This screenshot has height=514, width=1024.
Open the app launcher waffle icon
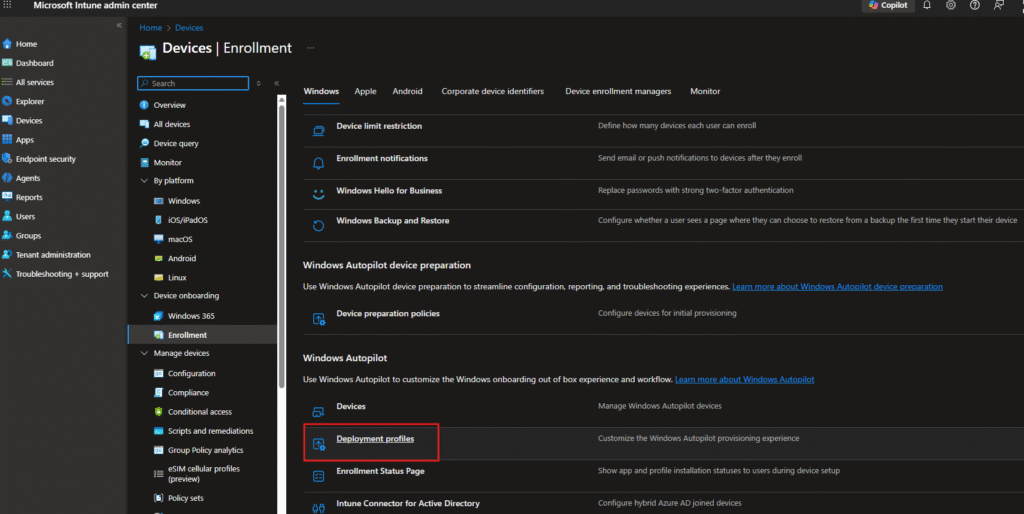(8, 5)
